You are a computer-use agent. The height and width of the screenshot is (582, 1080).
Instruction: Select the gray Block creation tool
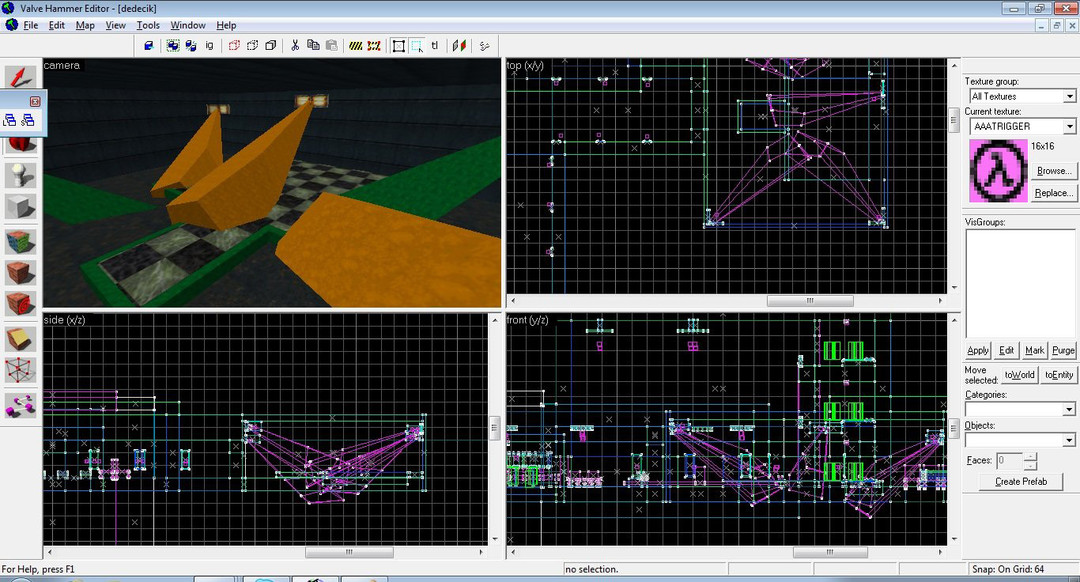tap(21, 207)
